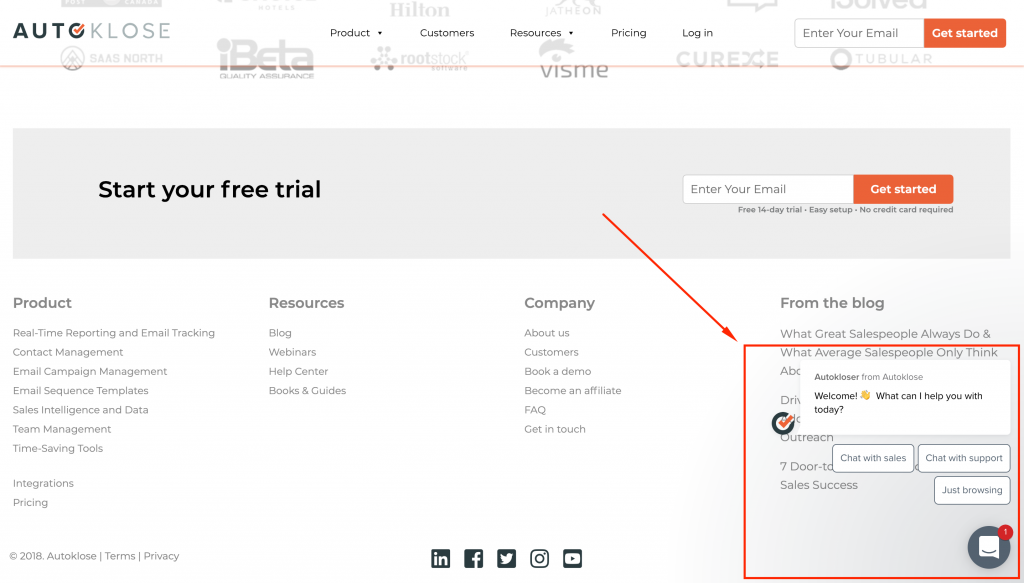Open Autoklose Facebook page icon

click(473, 558)
